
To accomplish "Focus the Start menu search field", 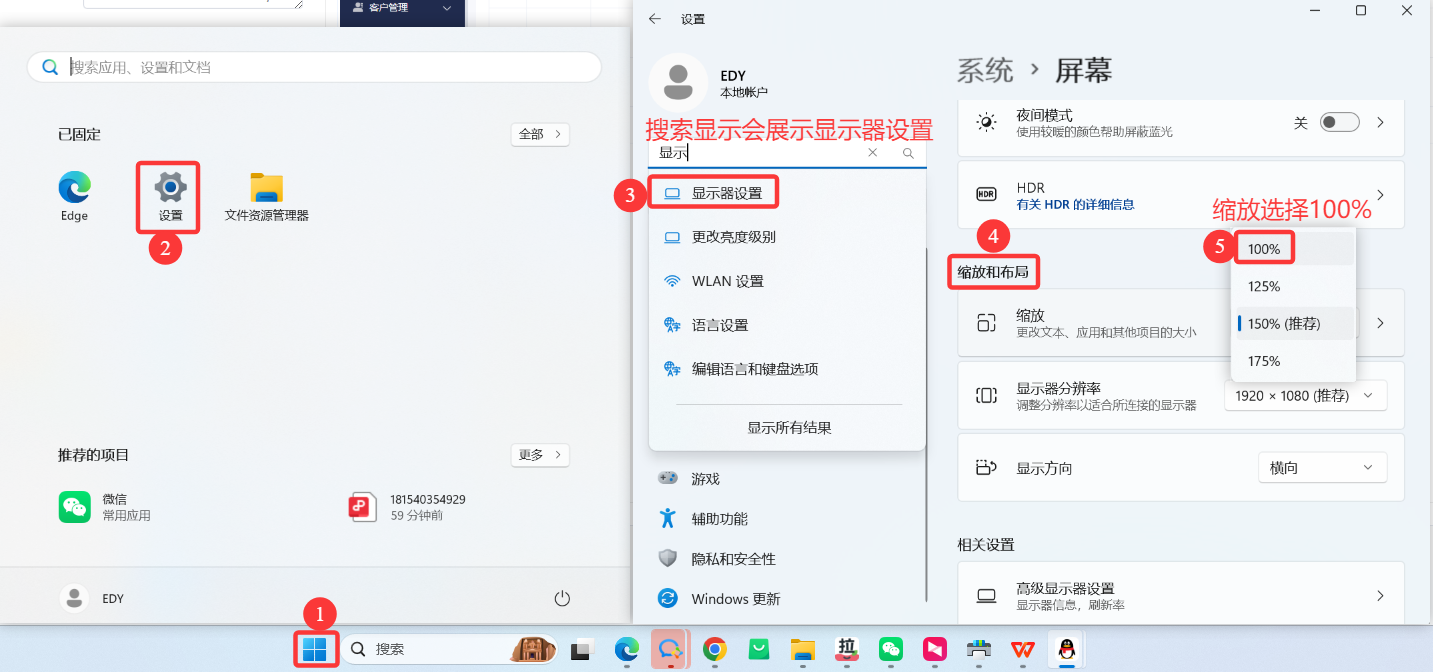I will pyautogui.click(x=314, y=67).
